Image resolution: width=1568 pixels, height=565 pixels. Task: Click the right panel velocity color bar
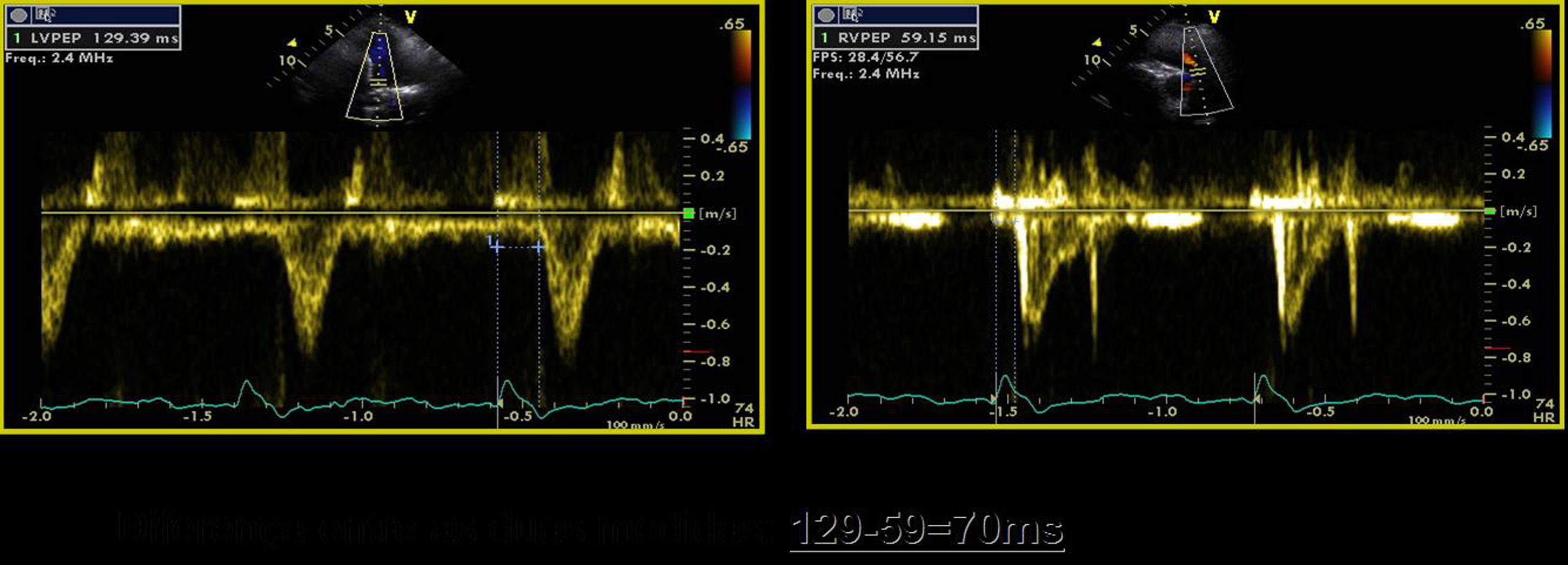tap(1541, 83)
